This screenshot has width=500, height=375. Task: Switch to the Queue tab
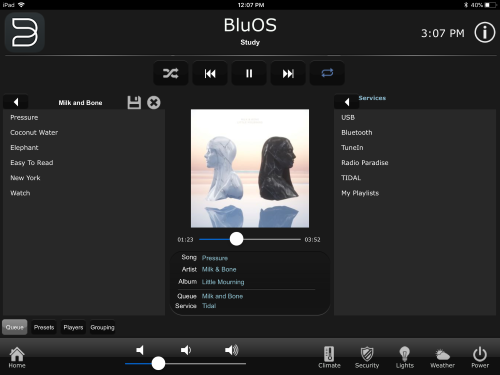tap(15, 327)
